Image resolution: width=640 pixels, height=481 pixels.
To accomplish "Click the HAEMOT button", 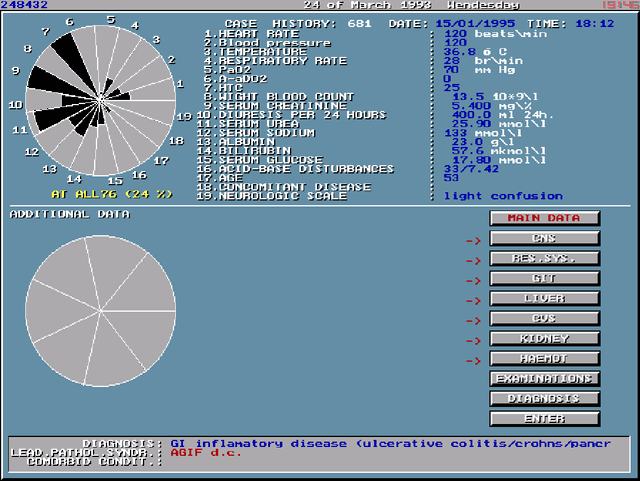I will (544, 358).
